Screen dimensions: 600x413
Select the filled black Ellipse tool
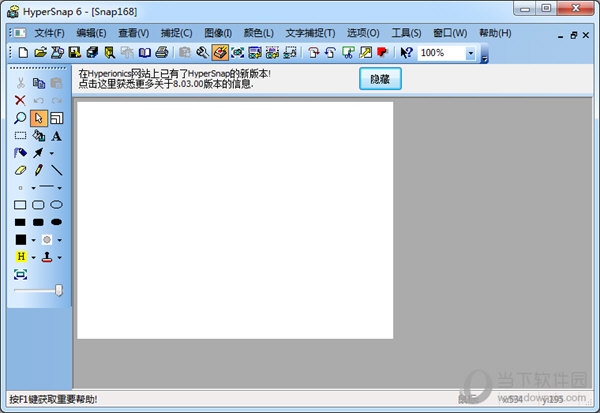[x=57, y=222]
